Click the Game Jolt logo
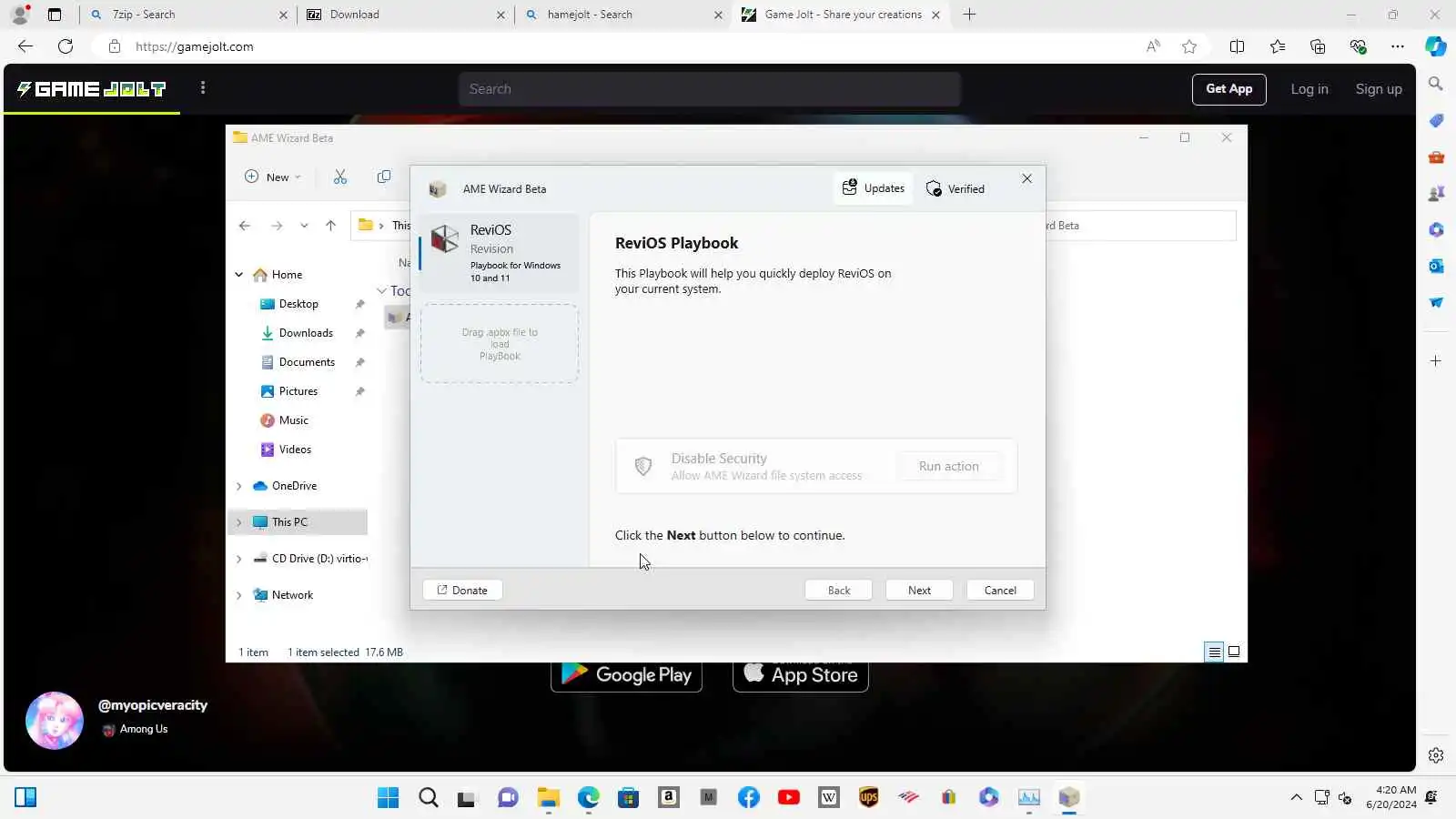 (x=92, y=88)
